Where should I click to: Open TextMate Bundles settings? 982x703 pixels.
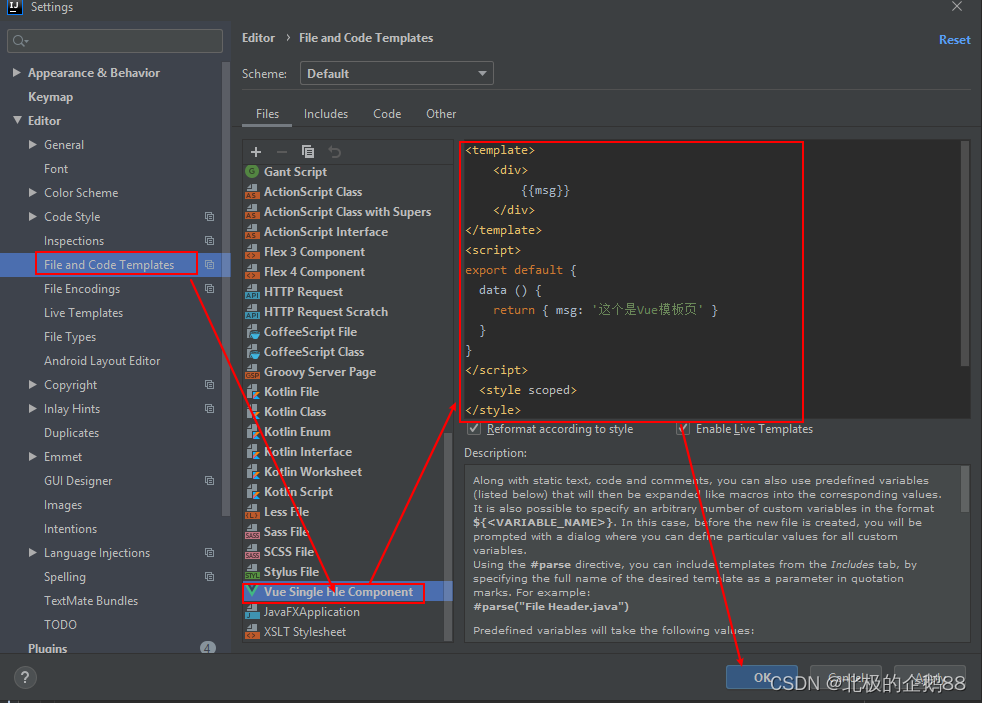(91, 601)
